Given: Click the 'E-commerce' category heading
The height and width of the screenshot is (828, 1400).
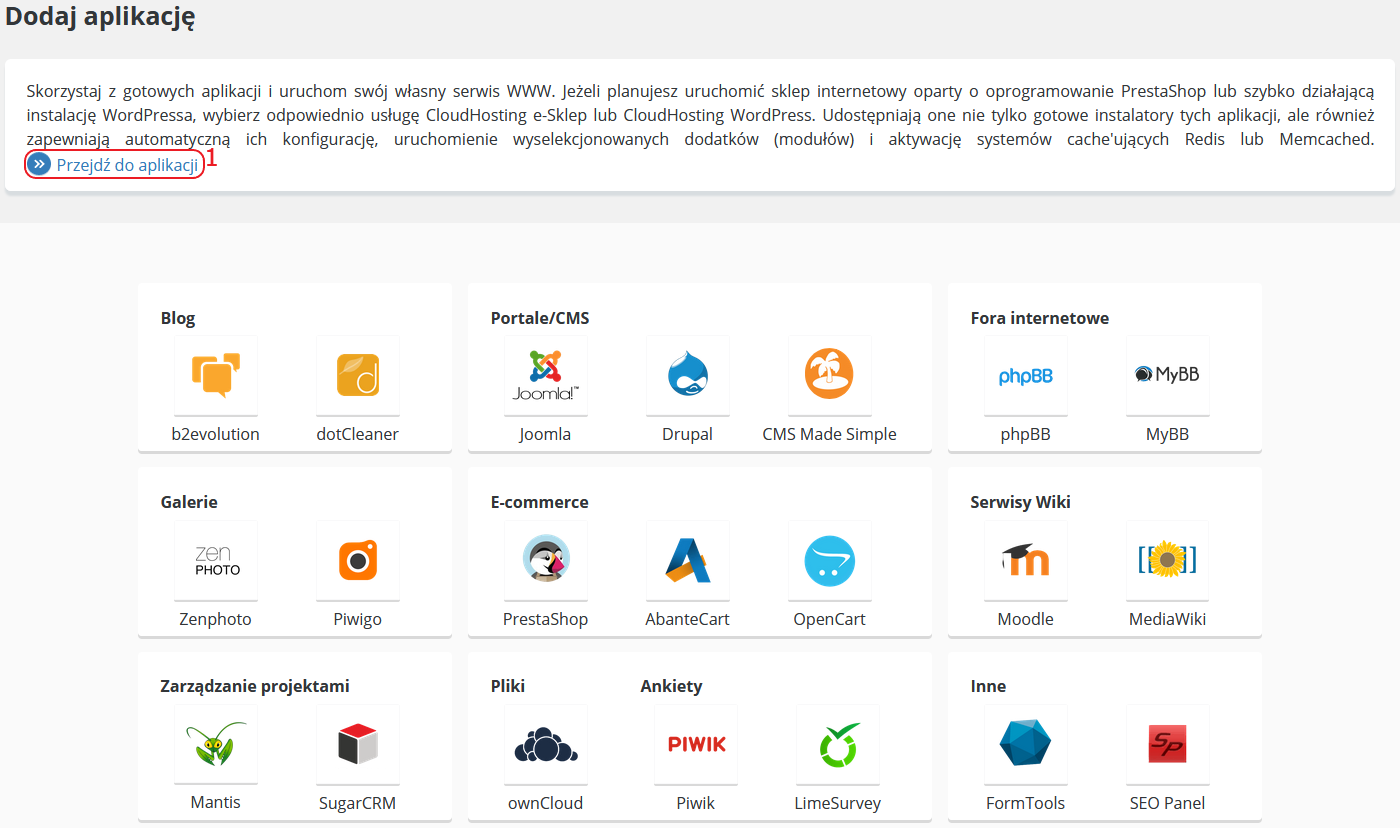Looking at the screenshot, I should pyautogui.click(x=540, y=502).
